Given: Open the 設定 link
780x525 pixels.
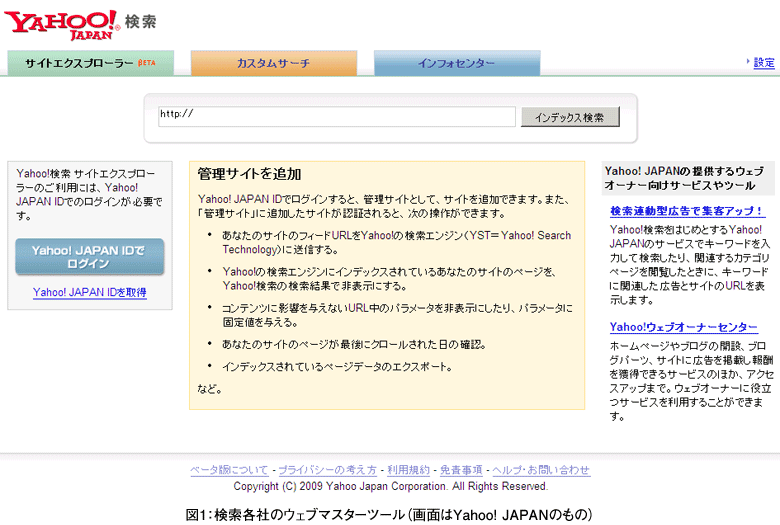Looking at the screenshot, I should click(x=764, y=63).
